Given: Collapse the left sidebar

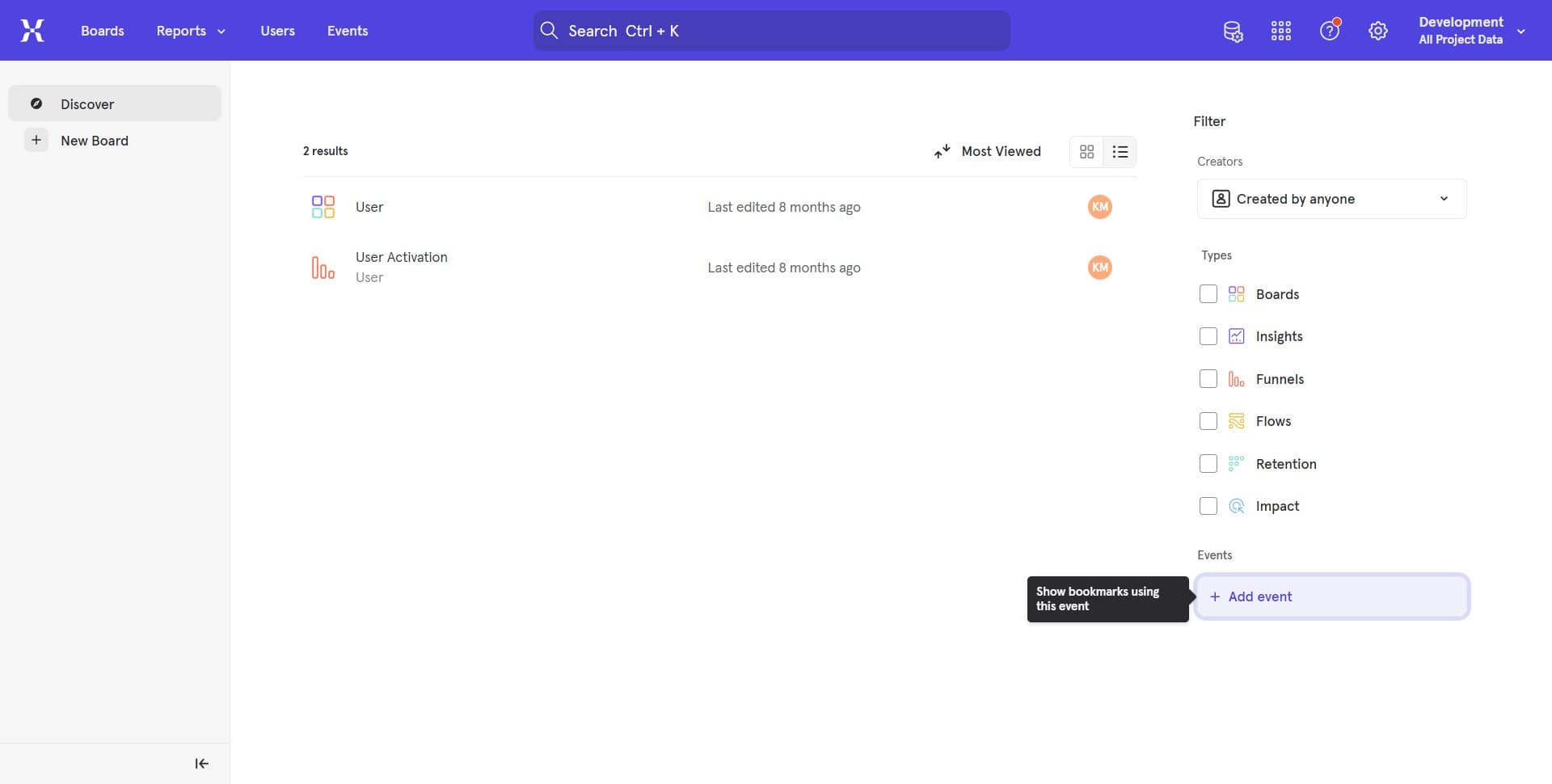Looking at the screenshot, I should click(x=201, y=763).
